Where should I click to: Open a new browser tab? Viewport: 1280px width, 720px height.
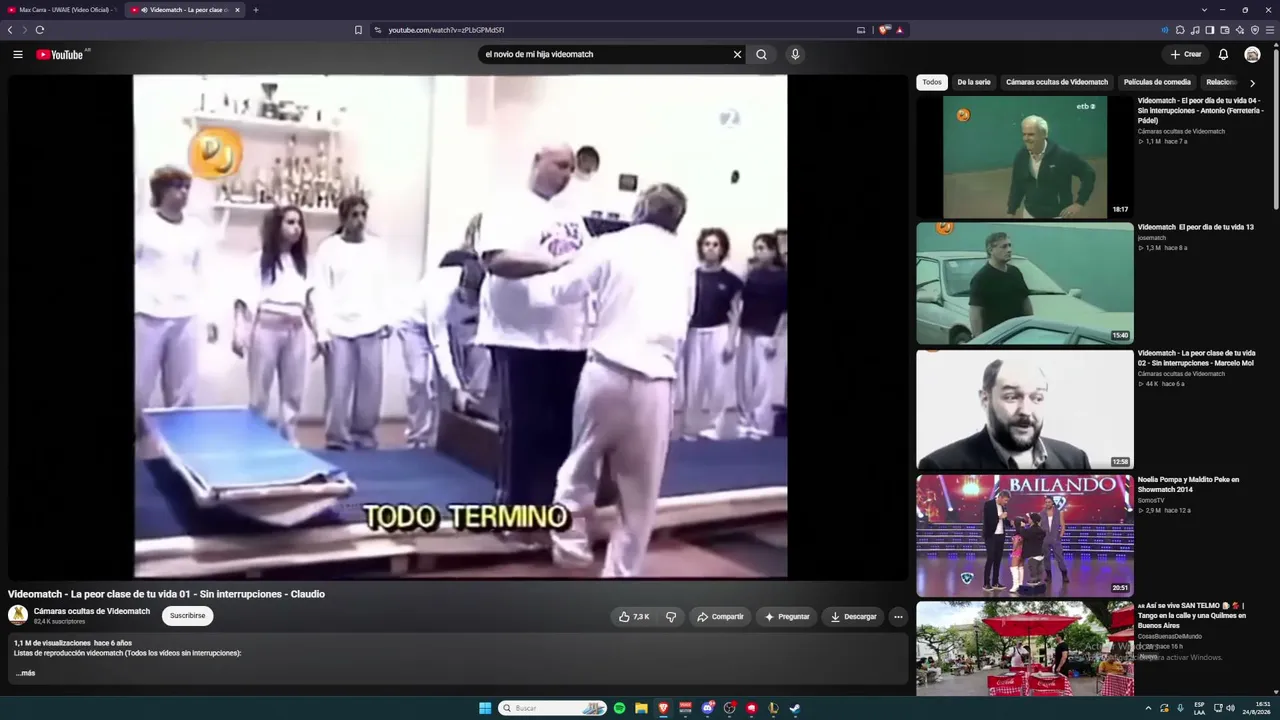pos(255,10)
